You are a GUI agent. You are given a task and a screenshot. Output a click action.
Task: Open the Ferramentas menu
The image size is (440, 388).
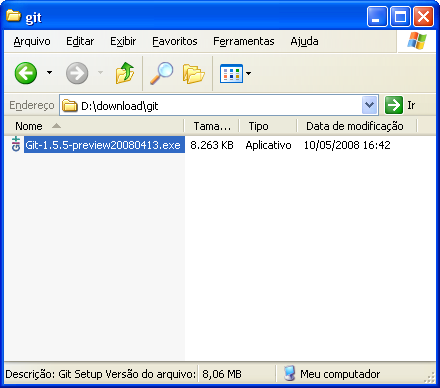coord(244,41)
